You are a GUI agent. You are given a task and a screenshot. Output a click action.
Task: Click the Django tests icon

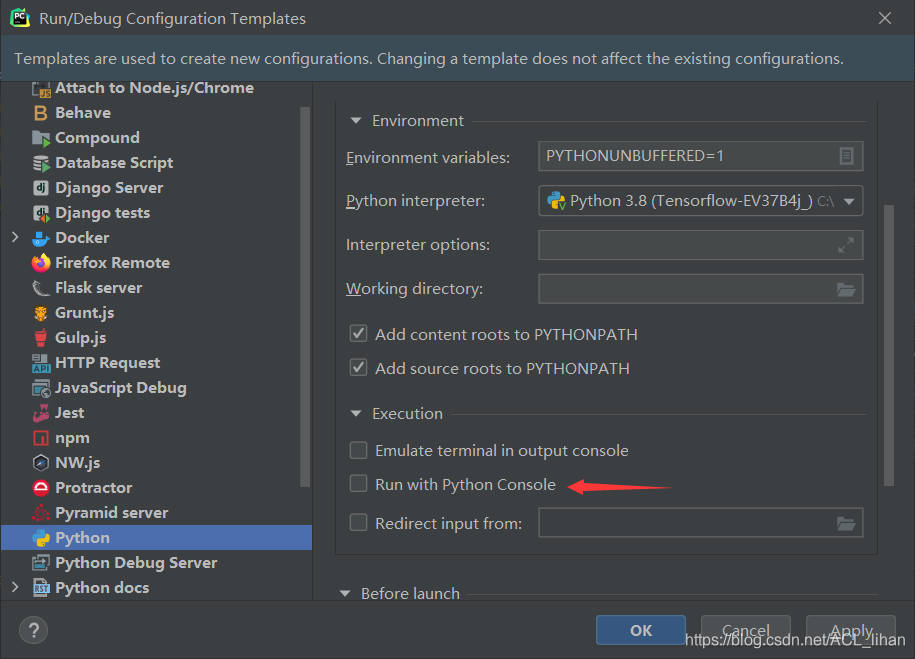pyautogui.click(x=41, y=213)
